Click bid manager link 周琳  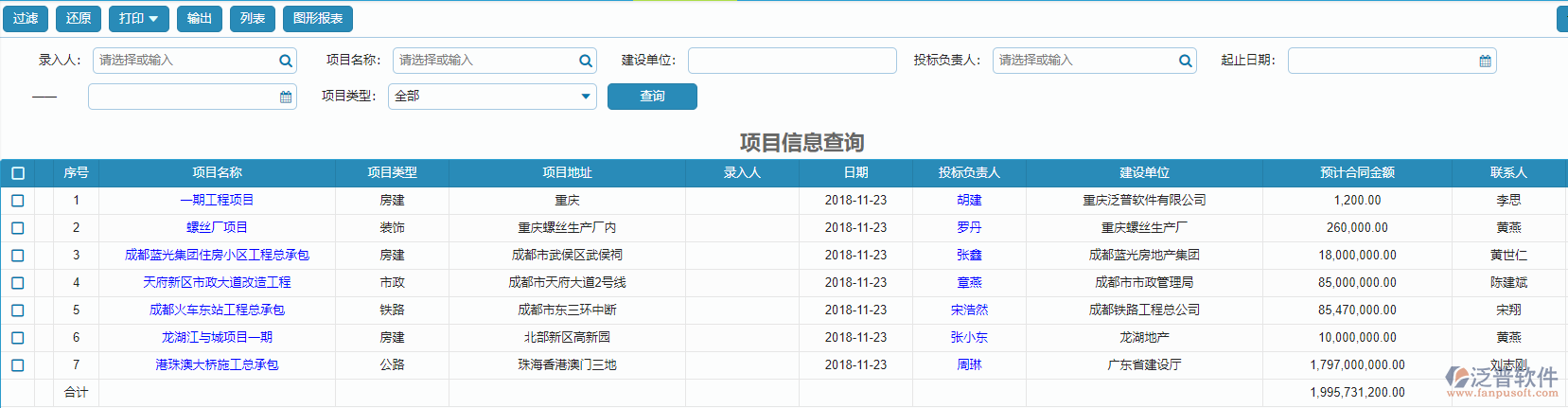pos(969,365)
